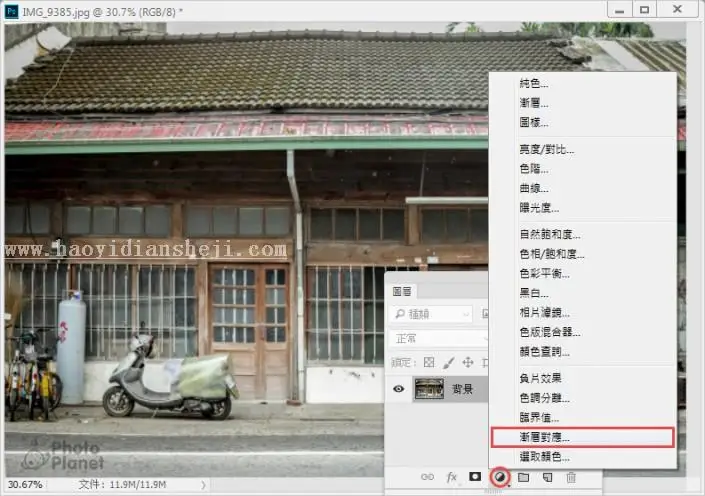Click the status bar arrow next to file size
Image resolution: width=705 pixels, height=496 pixels.
pyautogui.click(x=203, y=485)
